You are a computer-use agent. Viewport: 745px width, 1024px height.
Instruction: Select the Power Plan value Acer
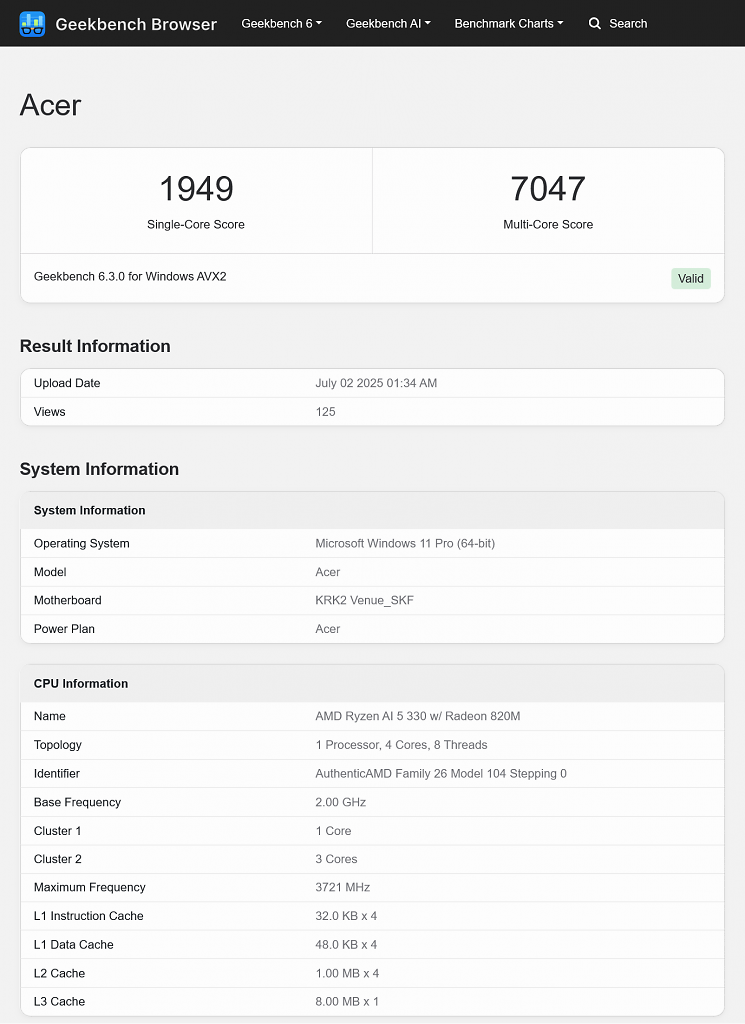[x=328, y=629]
